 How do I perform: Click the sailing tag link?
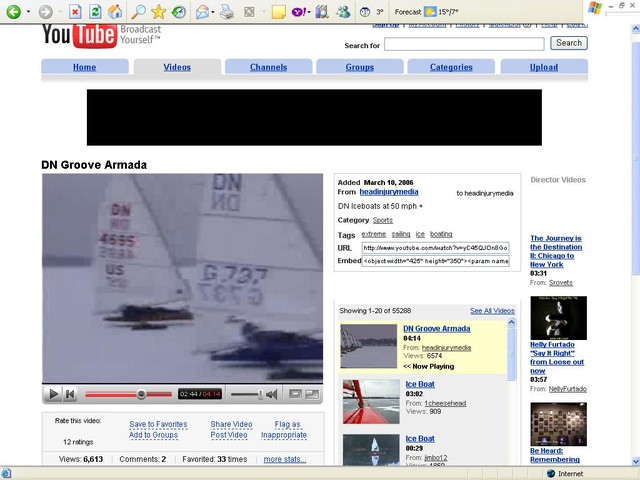coord(401,234)
